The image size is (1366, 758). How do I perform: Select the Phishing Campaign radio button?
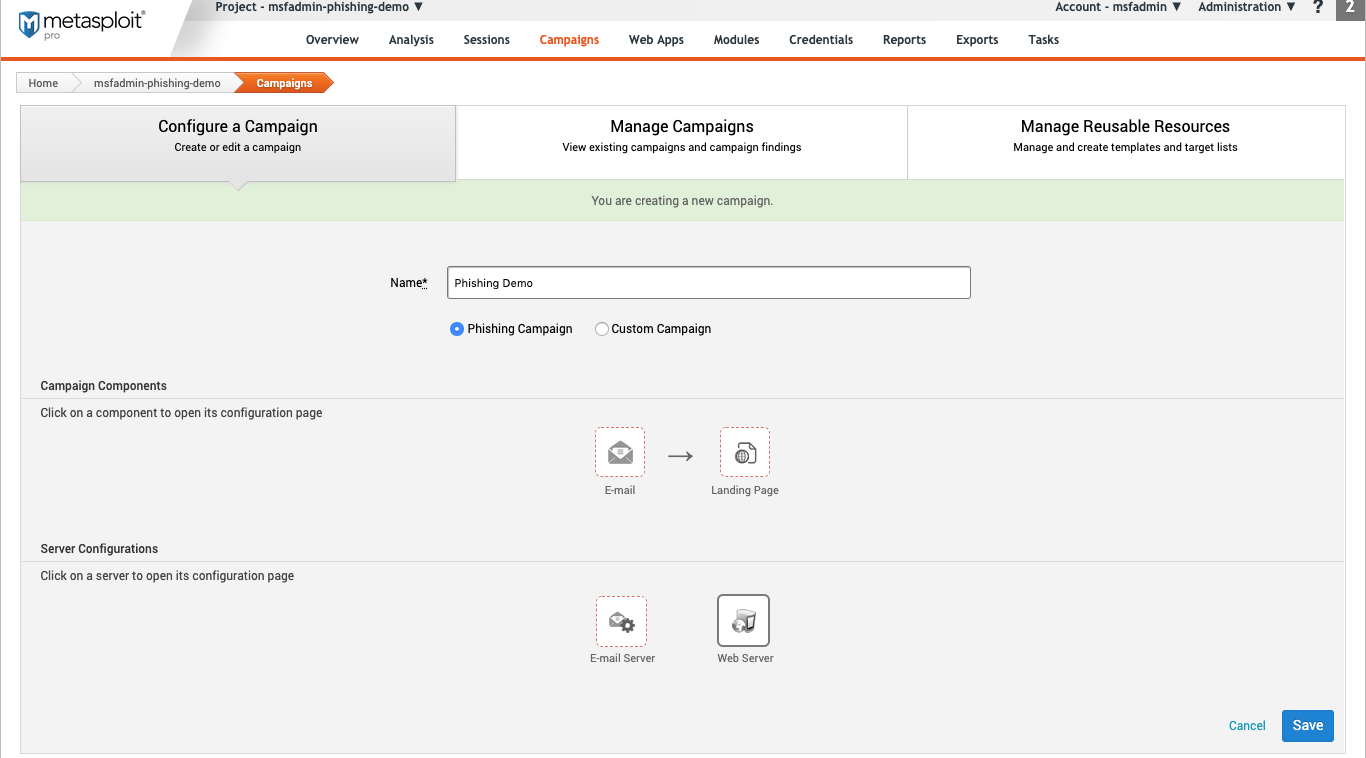click(457, 329)
